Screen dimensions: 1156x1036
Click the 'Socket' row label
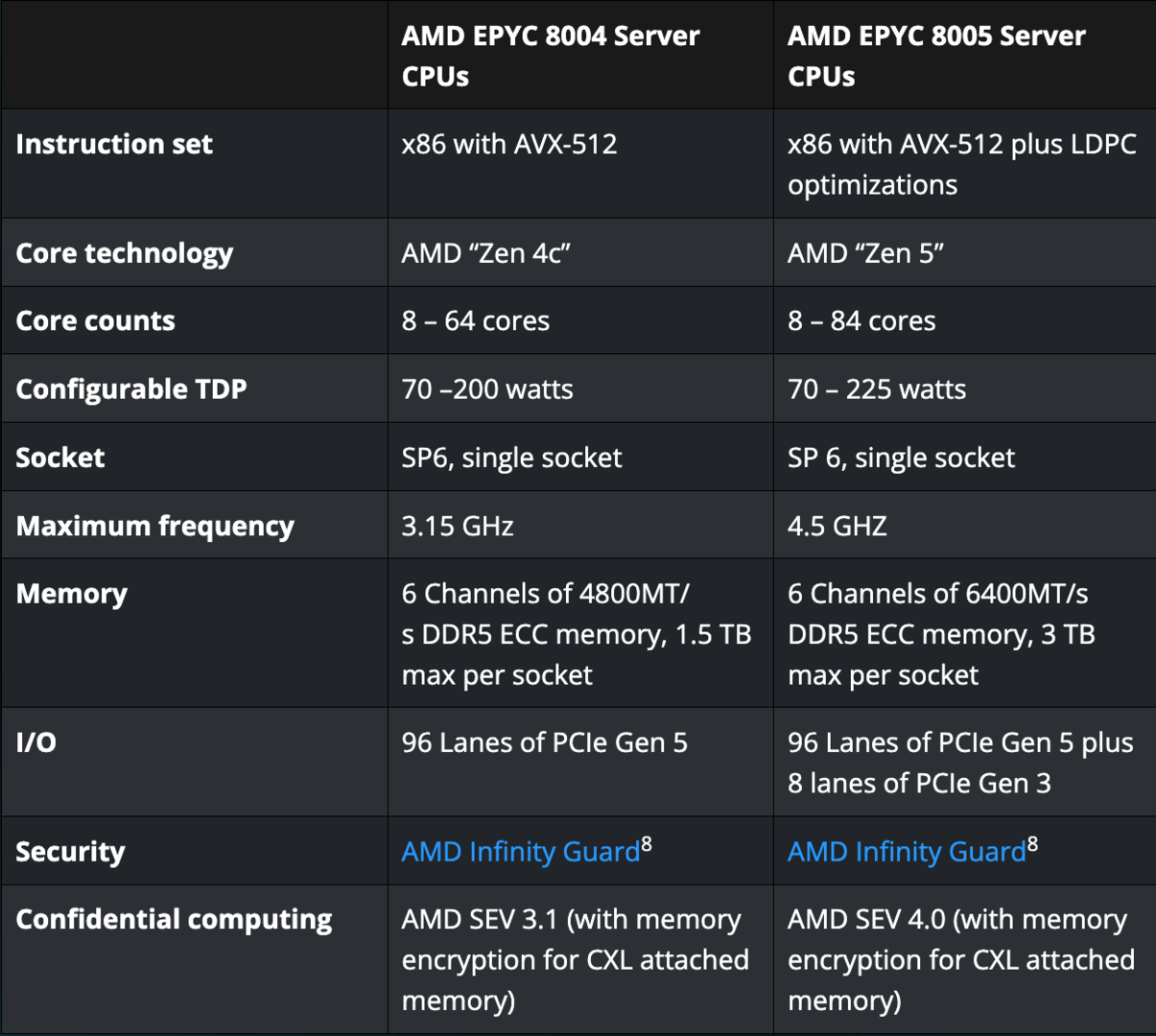(x=60, y=458)
